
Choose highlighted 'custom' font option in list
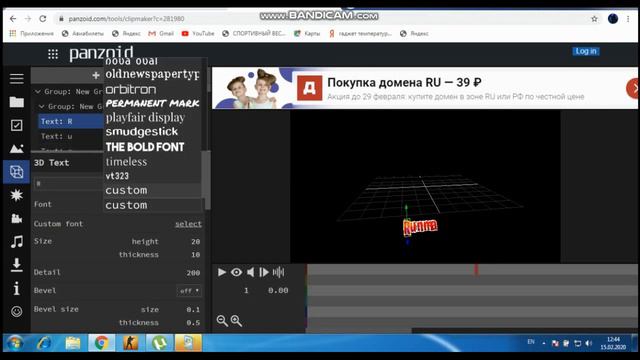(152, 190)
